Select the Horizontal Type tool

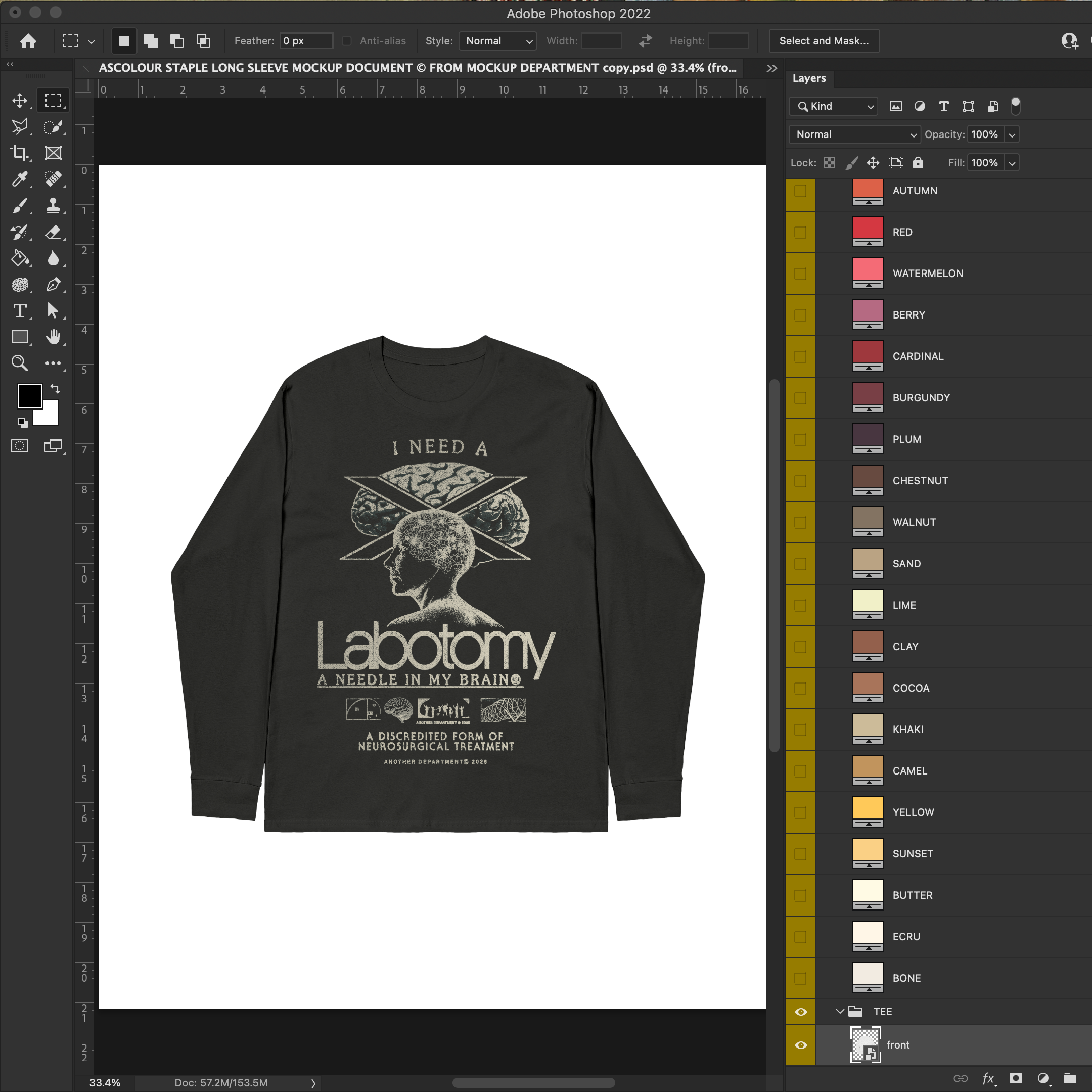click(x=20, y=311)
